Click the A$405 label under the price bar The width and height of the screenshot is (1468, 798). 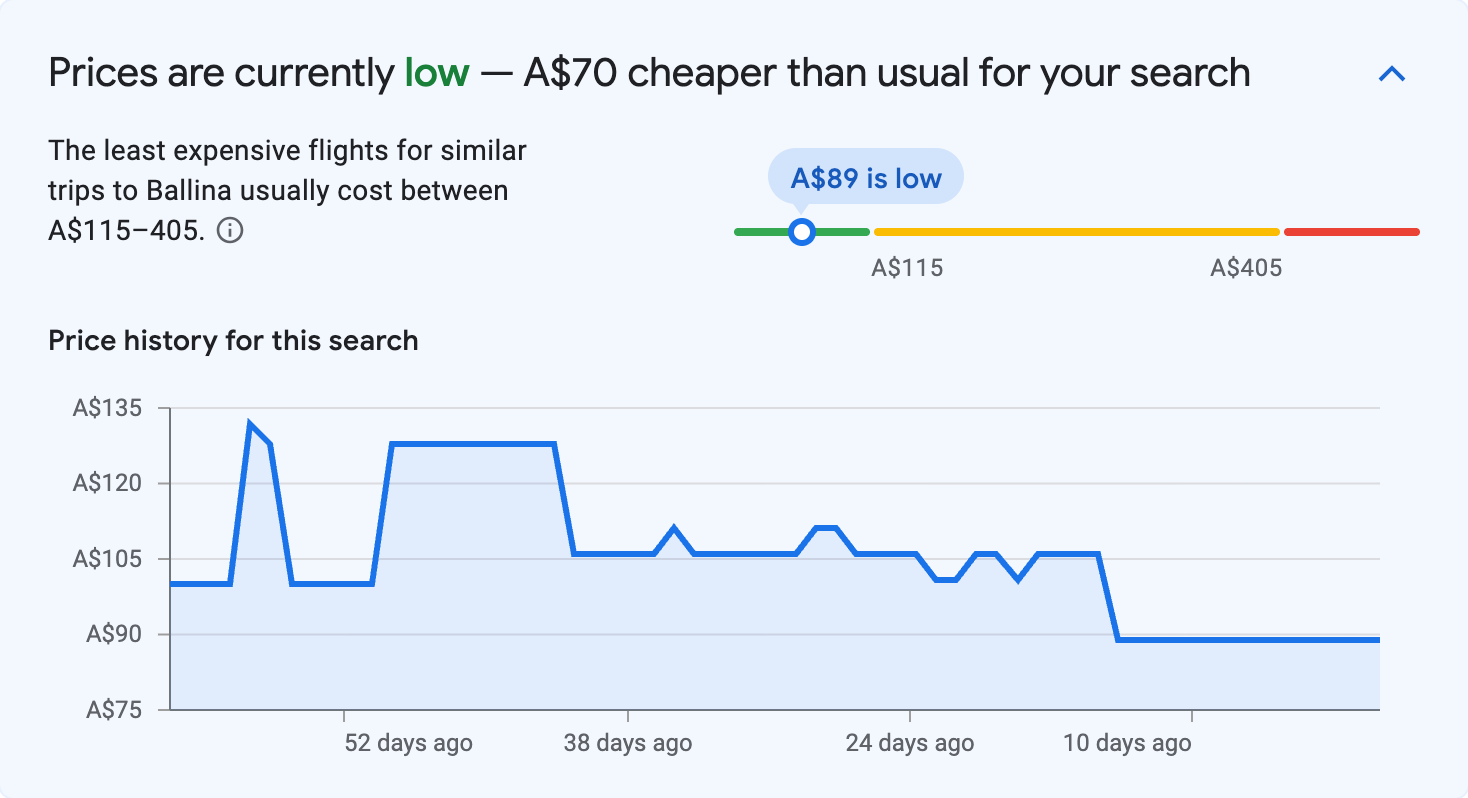1247,267
